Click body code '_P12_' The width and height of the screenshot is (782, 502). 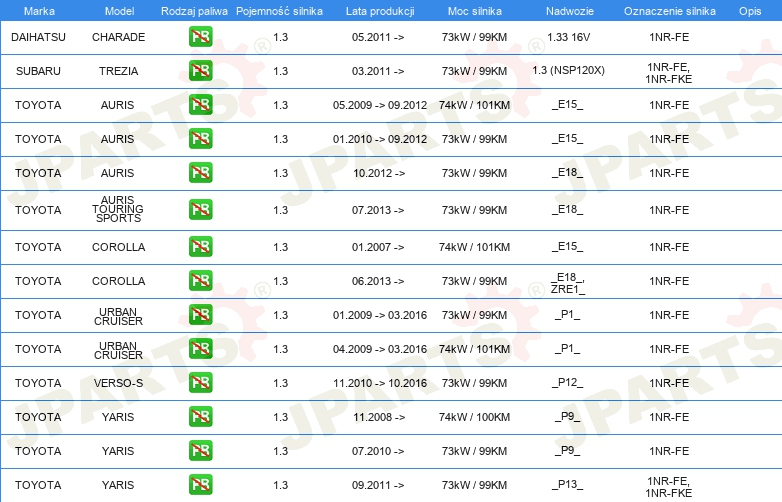point(568,382)
